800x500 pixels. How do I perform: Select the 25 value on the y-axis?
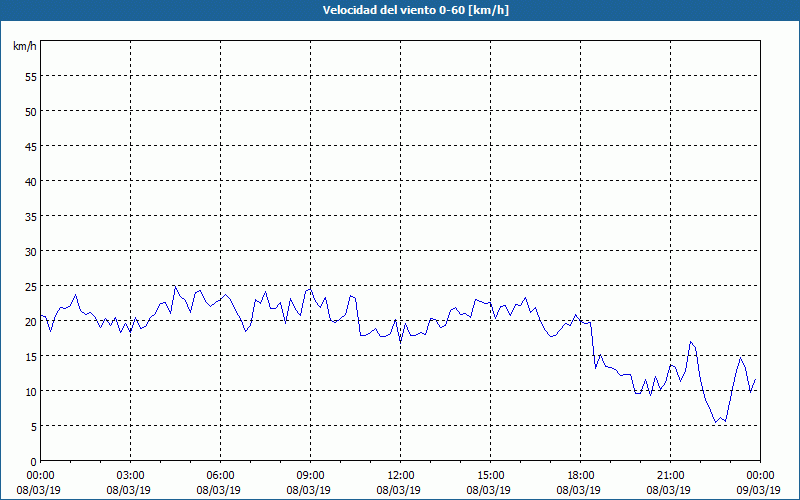click(x=31, y=286)
